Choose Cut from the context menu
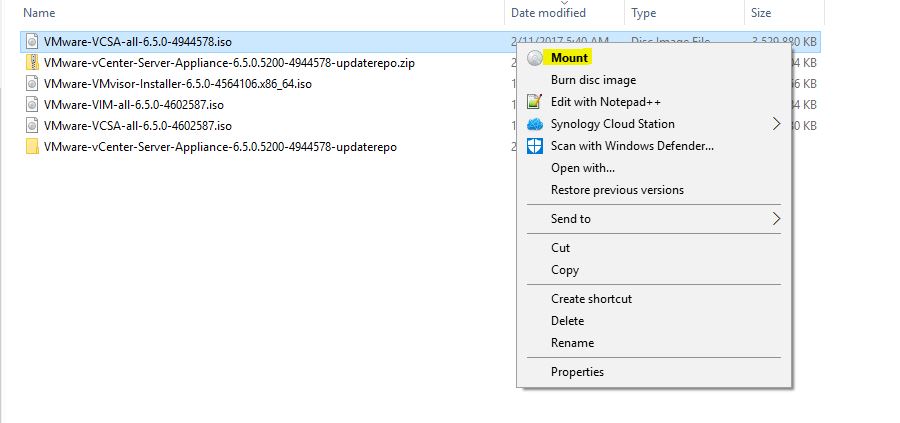Screen dimensions: 900x423 560,248
